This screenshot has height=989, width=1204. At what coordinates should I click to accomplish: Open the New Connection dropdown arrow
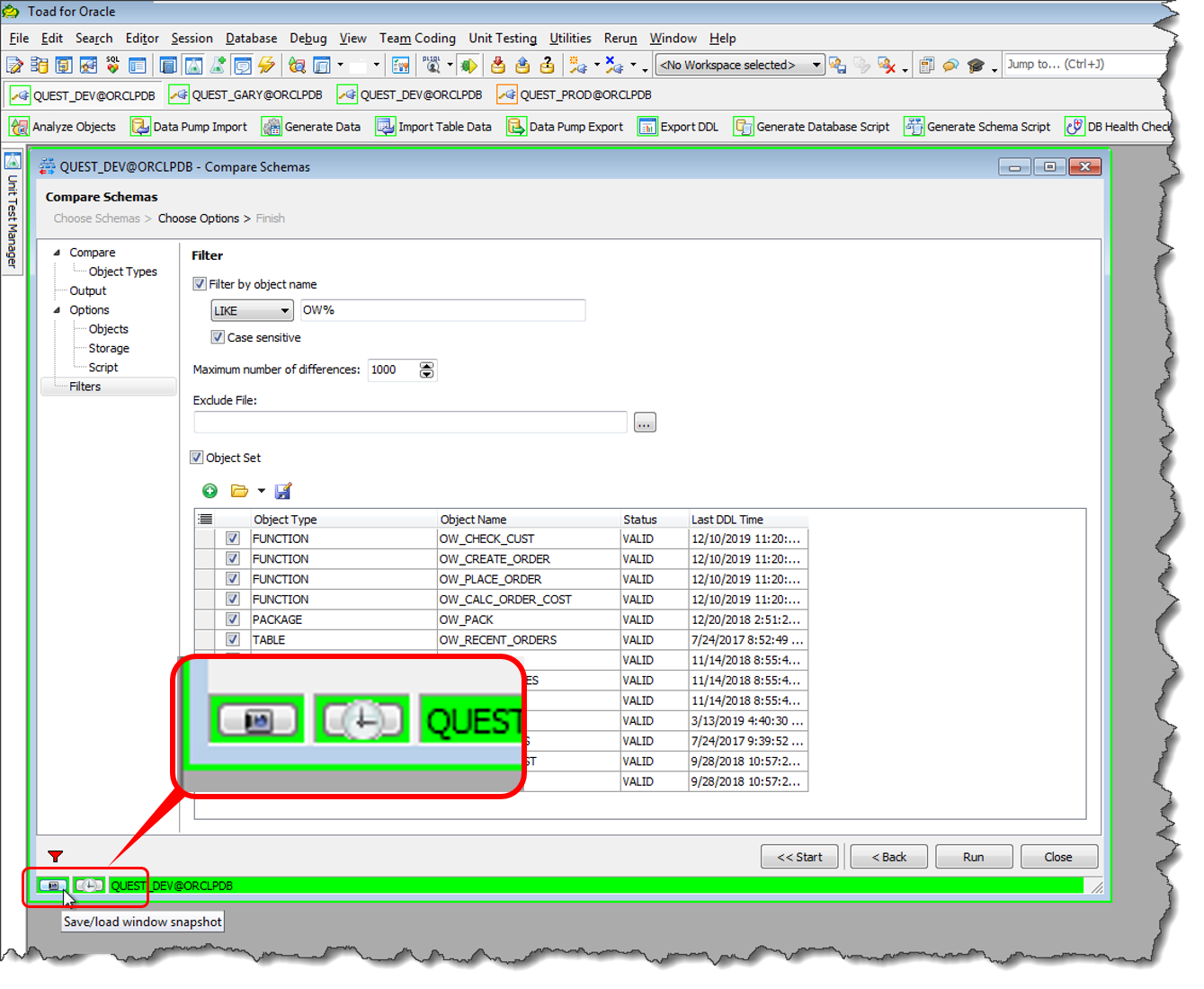(x=597, y=65)
